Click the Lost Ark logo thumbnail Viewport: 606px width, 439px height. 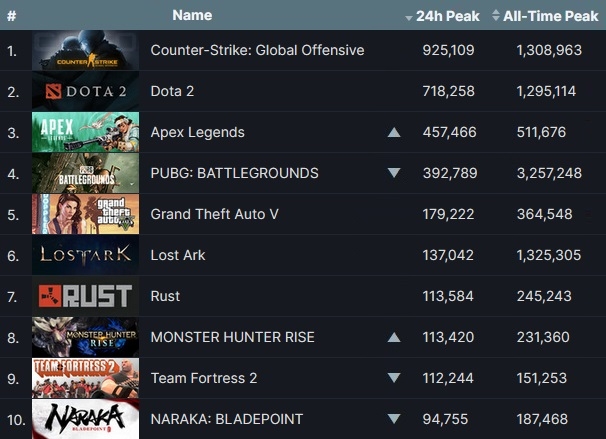[85, 255]
